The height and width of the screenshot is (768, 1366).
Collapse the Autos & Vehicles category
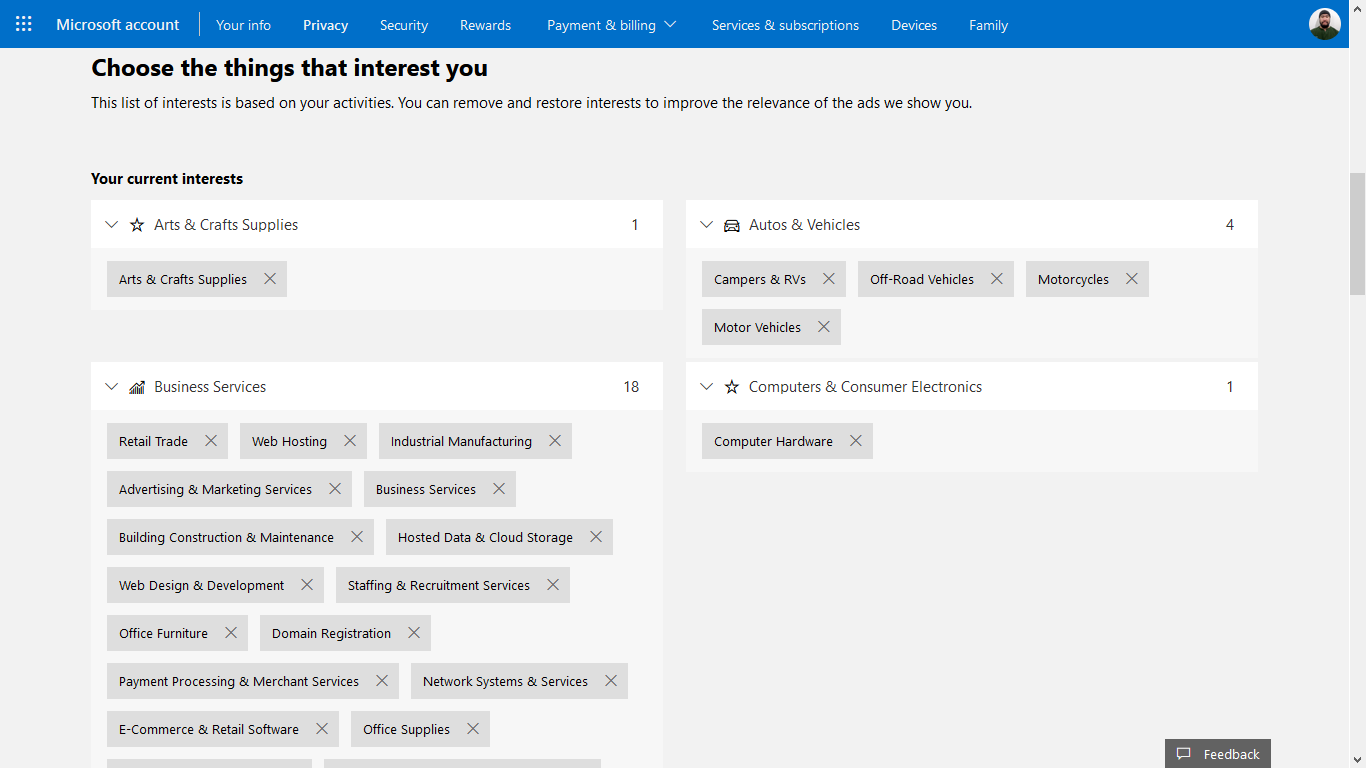click(x=707, y=225)
